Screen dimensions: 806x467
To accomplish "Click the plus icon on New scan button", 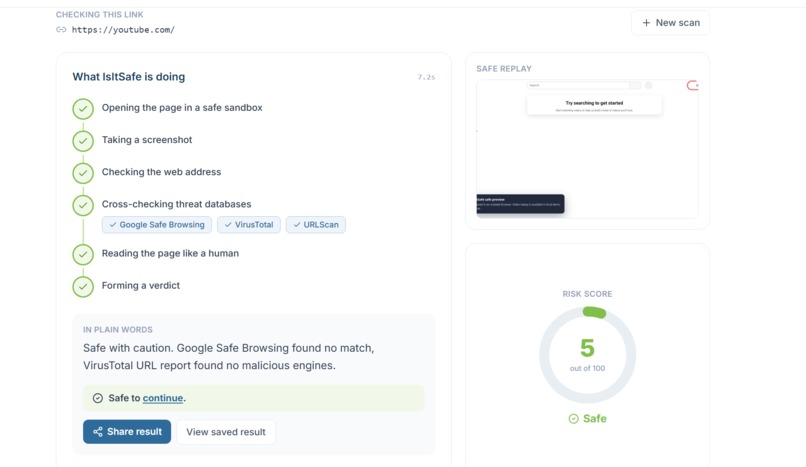I will [x=646, y=23].
